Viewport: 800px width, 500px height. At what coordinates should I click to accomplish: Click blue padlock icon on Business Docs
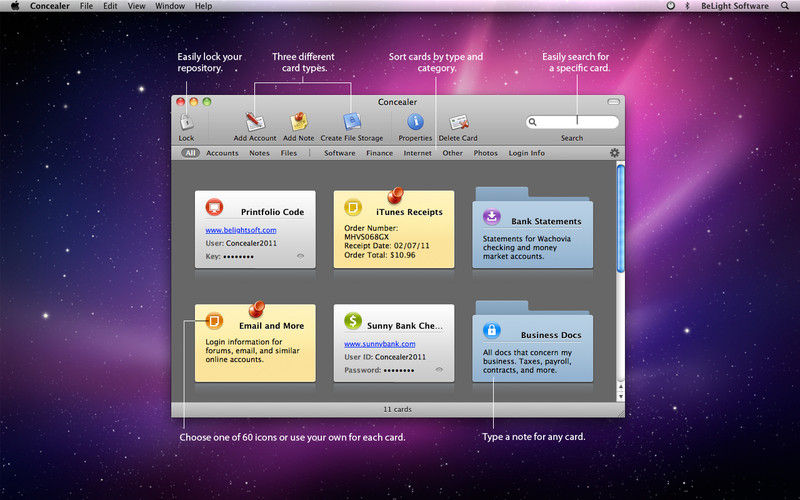pos(492,330)
